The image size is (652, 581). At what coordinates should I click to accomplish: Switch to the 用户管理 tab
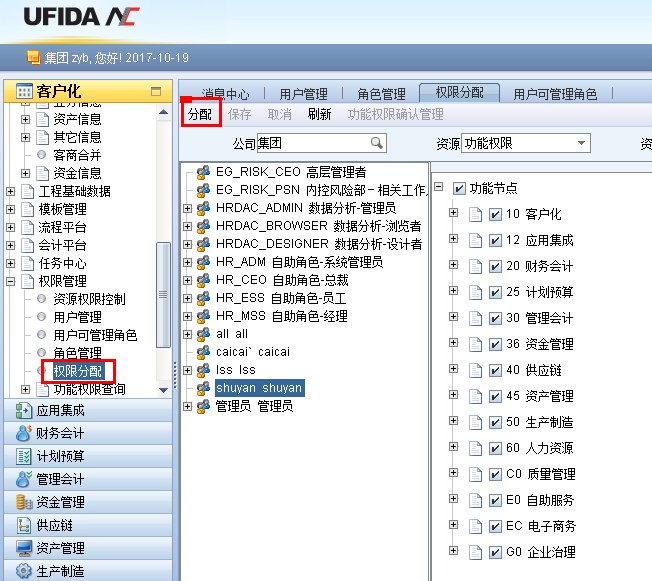pos(303,94)
